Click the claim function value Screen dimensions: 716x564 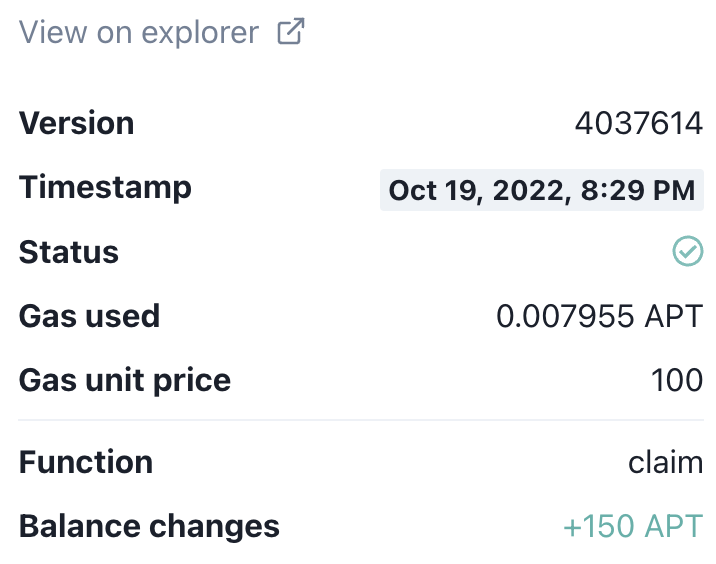coord(665,462)
